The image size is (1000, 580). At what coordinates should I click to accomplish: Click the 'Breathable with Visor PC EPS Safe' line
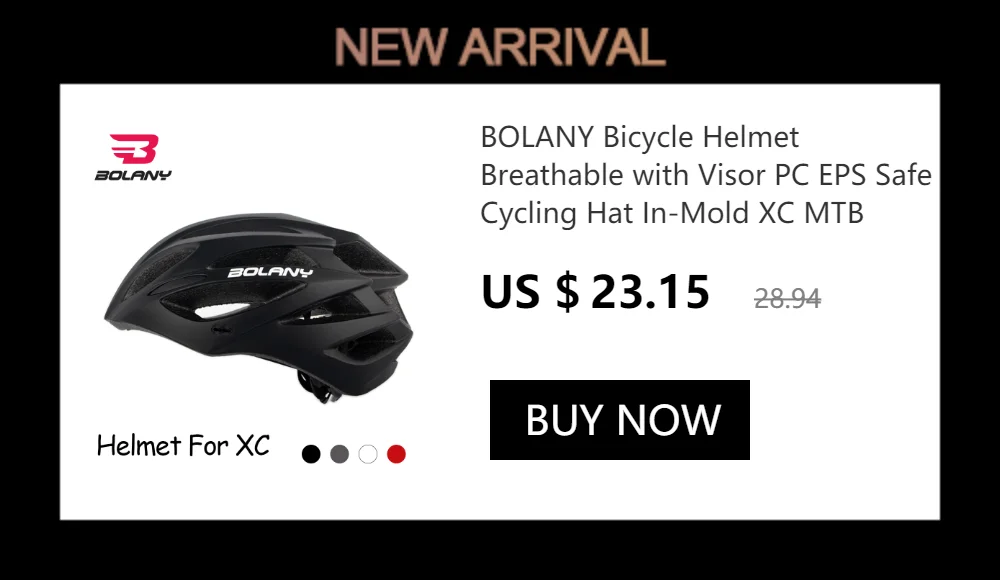coord(706,175)
